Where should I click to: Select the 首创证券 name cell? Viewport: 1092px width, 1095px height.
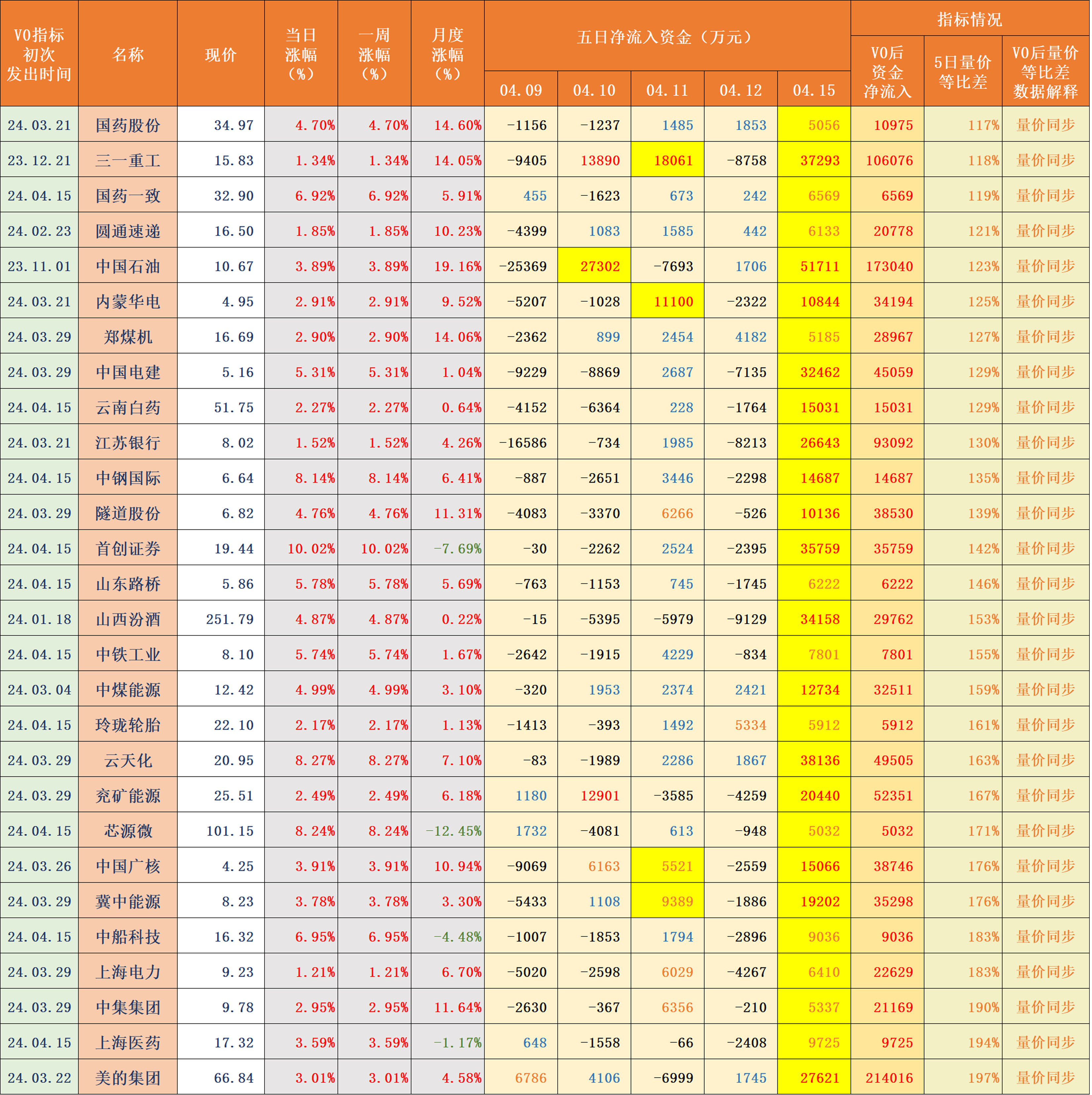coord(128,548)
